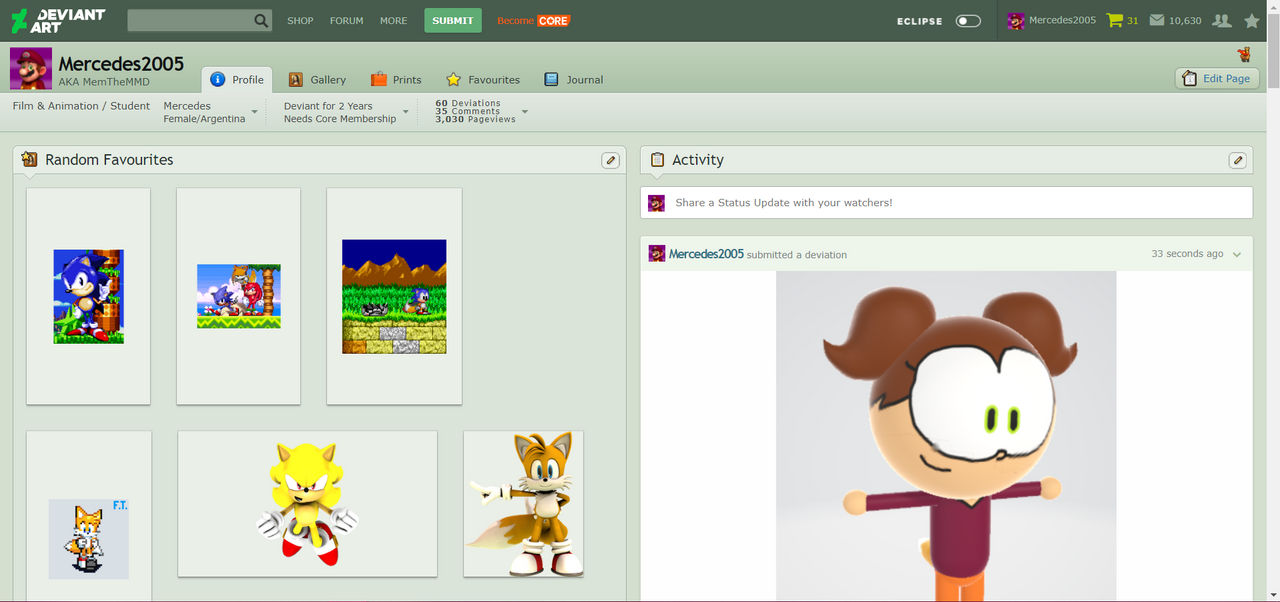This screenshot has height=602, width=1280.
Task: Click the 3,030 Pageviews stat
Action: pos(475,119)
